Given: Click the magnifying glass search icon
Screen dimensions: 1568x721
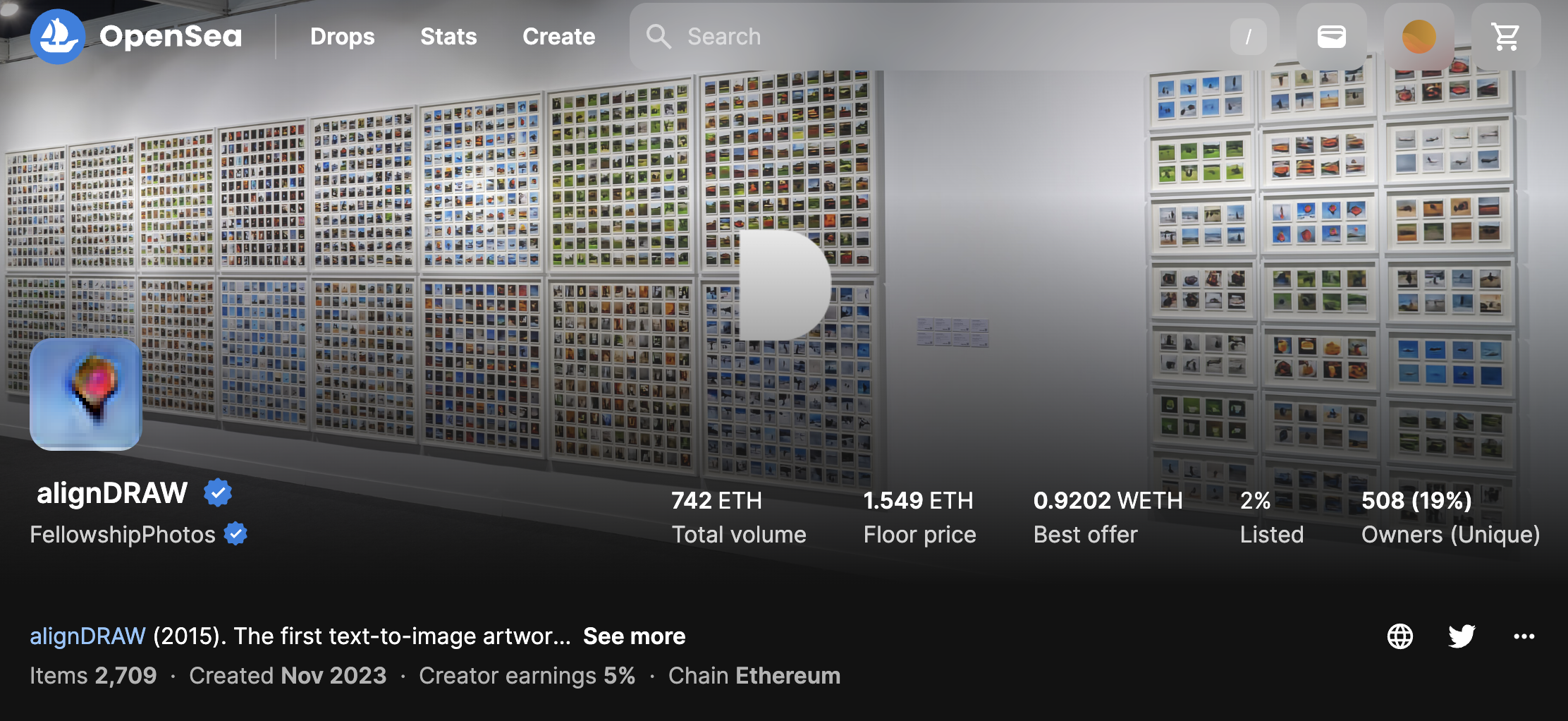Looking at the screenshot, I should coord(659,37).
